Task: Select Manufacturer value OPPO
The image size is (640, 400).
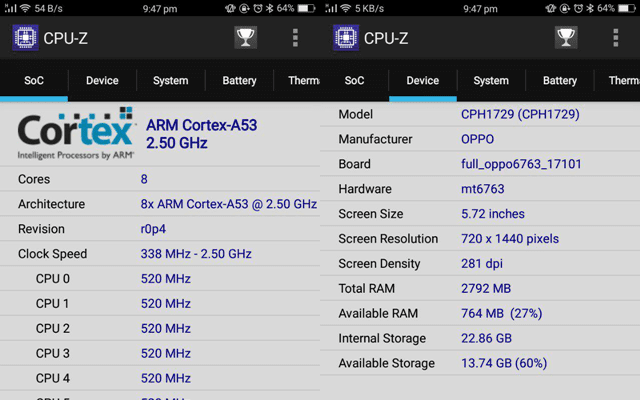Action: tap(478, 139)
